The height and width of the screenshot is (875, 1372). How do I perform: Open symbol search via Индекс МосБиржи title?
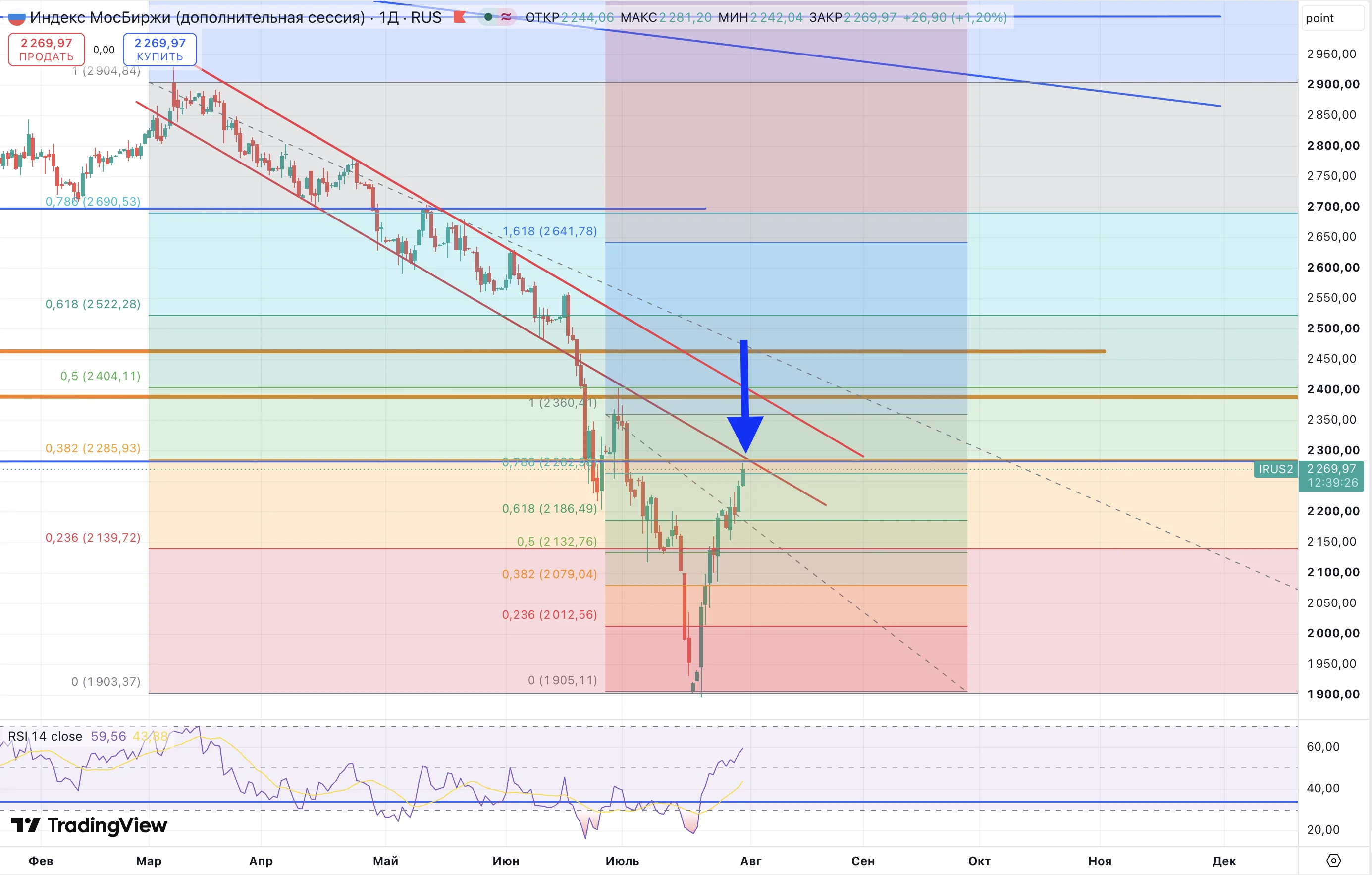pyautogui.click(x=197, y=18)
